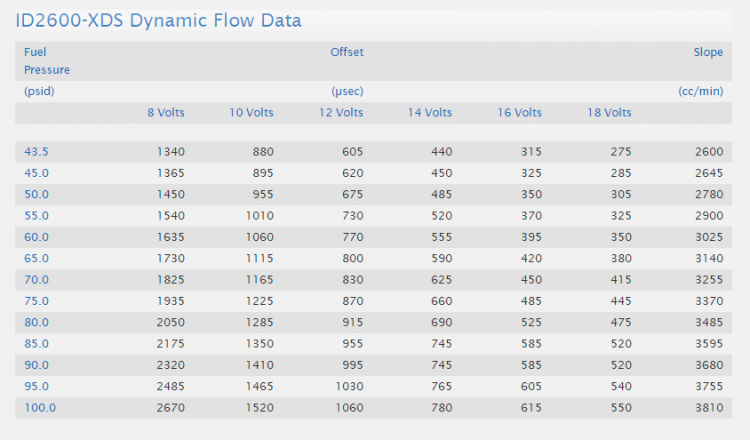Click the ID2600-XDS Dynamic Flow Data heading

[x=158, y=21]
